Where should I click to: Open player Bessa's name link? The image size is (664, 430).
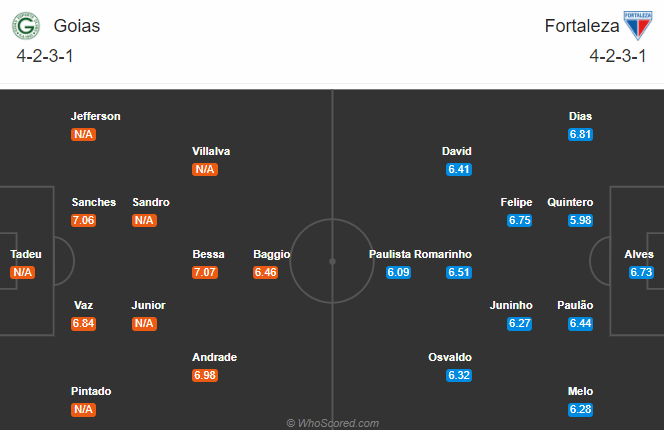point(208,254)
